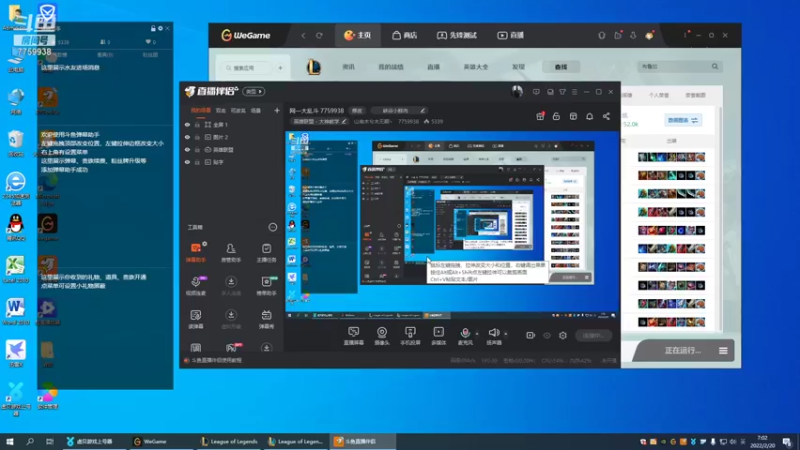
Task: Click the share icon in streaming header
Action: click(x=606, y=116)
